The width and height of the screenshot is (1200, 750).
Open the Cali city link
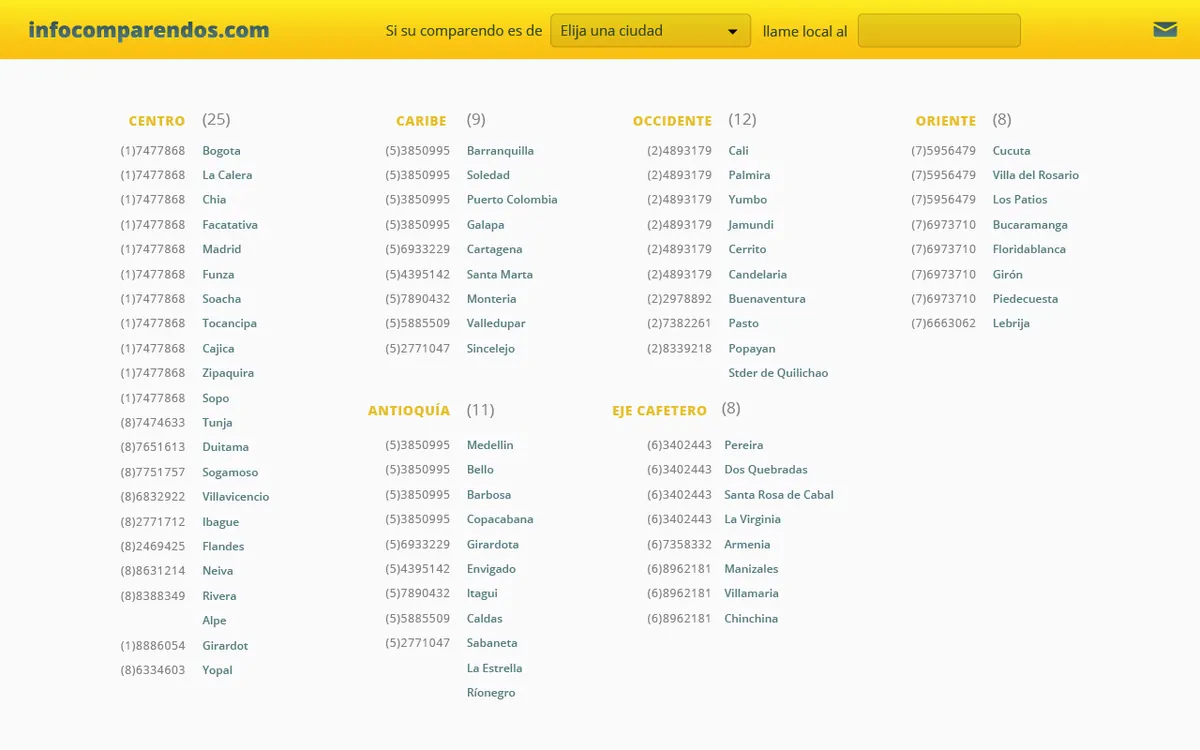coord(738,151)
